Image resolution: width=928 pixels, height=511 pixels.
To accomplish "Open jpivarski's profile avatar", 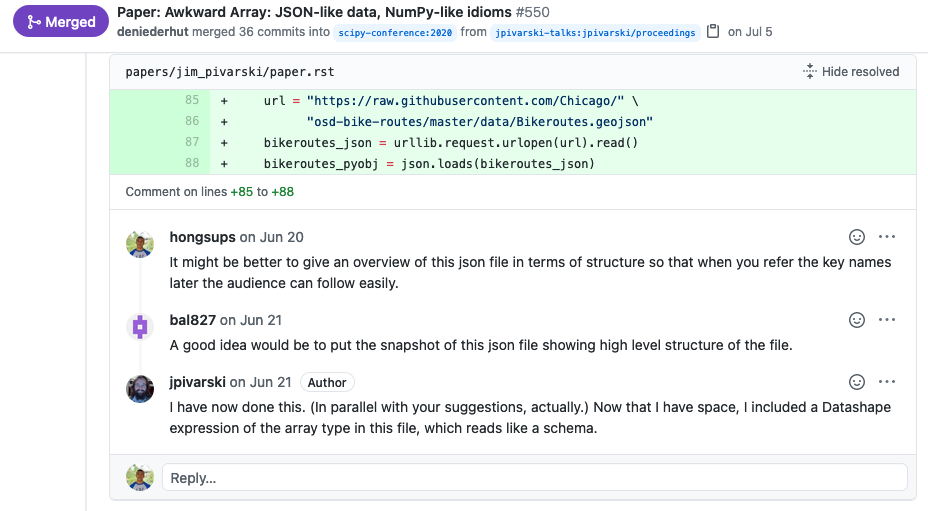I will click(140, 389).
